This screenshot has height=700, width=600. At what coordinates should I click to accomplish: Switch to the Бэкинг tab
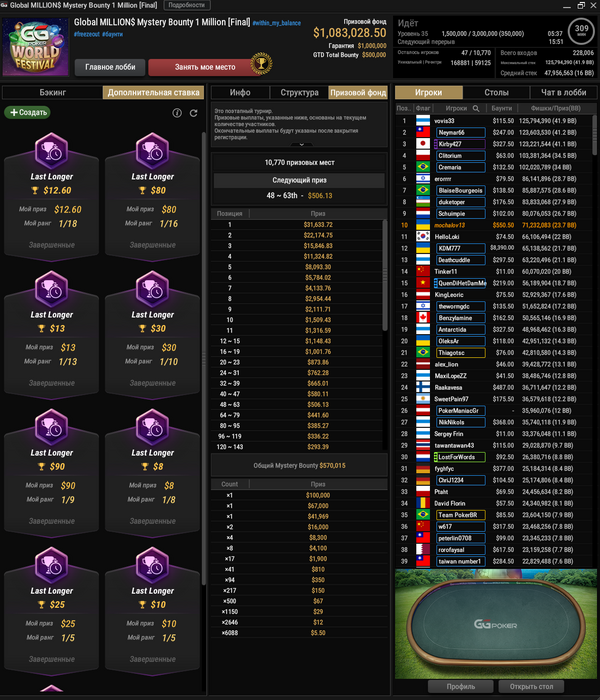[52, 92]
